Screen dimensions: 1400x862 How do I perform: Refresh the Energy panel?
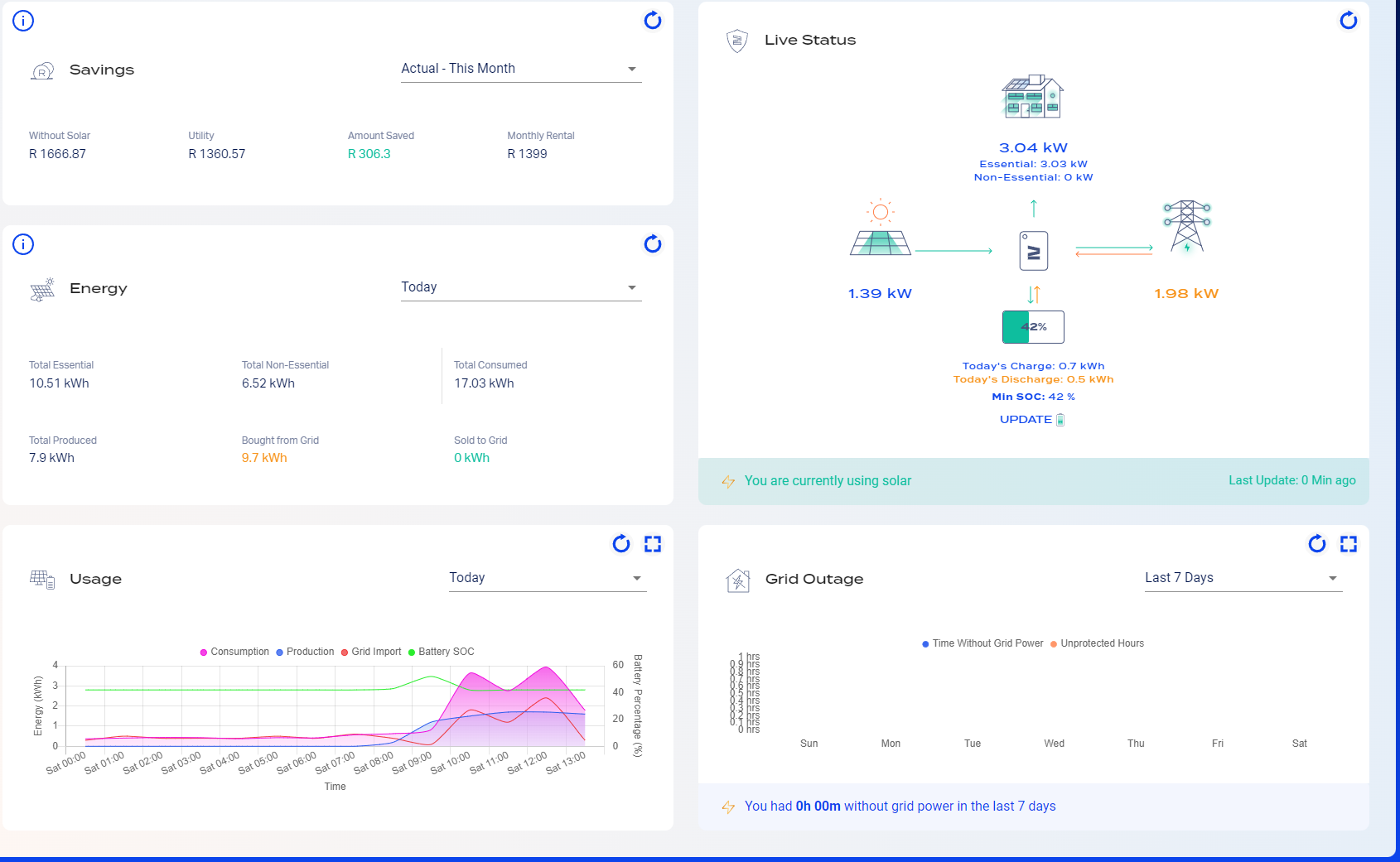653,243
